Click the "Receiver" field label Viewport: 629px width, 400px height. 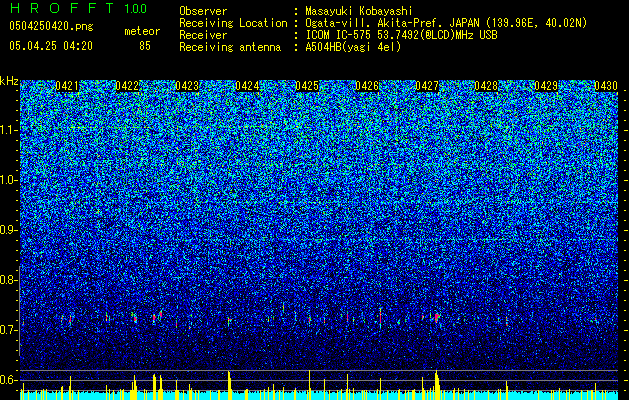pos(203,35)
